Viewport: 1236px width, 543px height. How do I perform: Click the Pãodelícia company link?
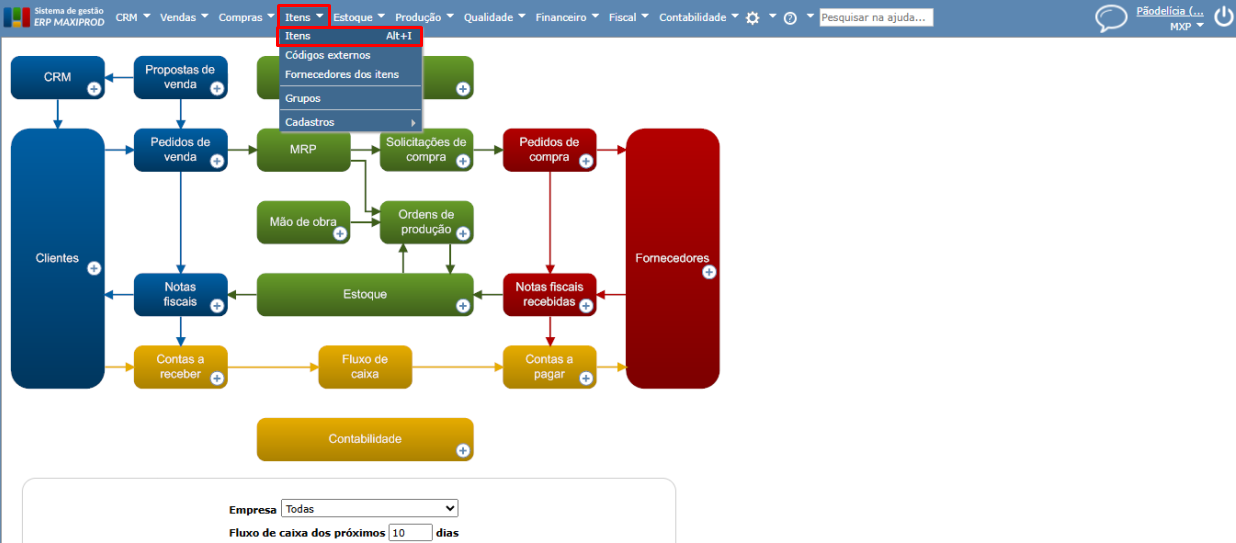[1170, 11]
